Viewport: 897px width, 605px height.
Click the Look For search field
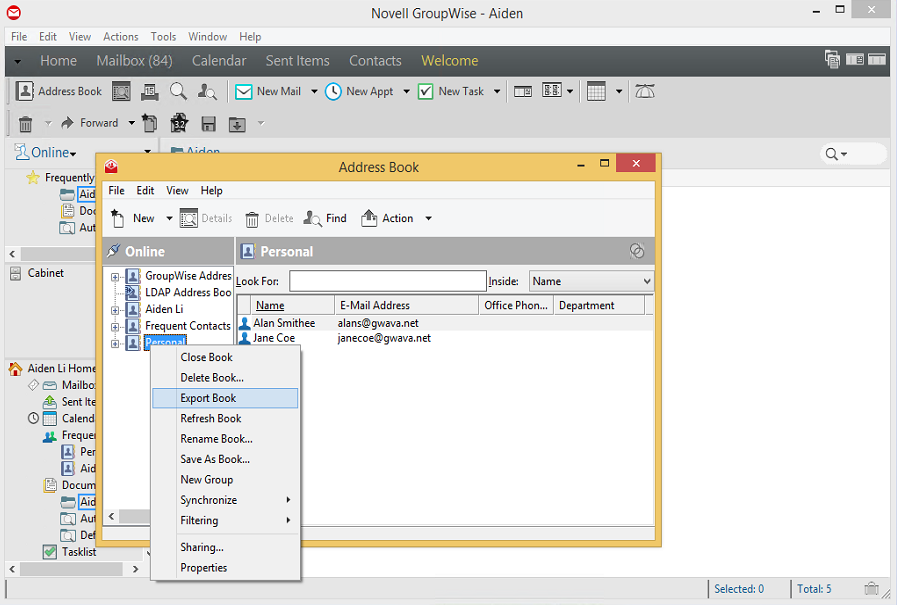pyautogui.click(x=387, y=282)
